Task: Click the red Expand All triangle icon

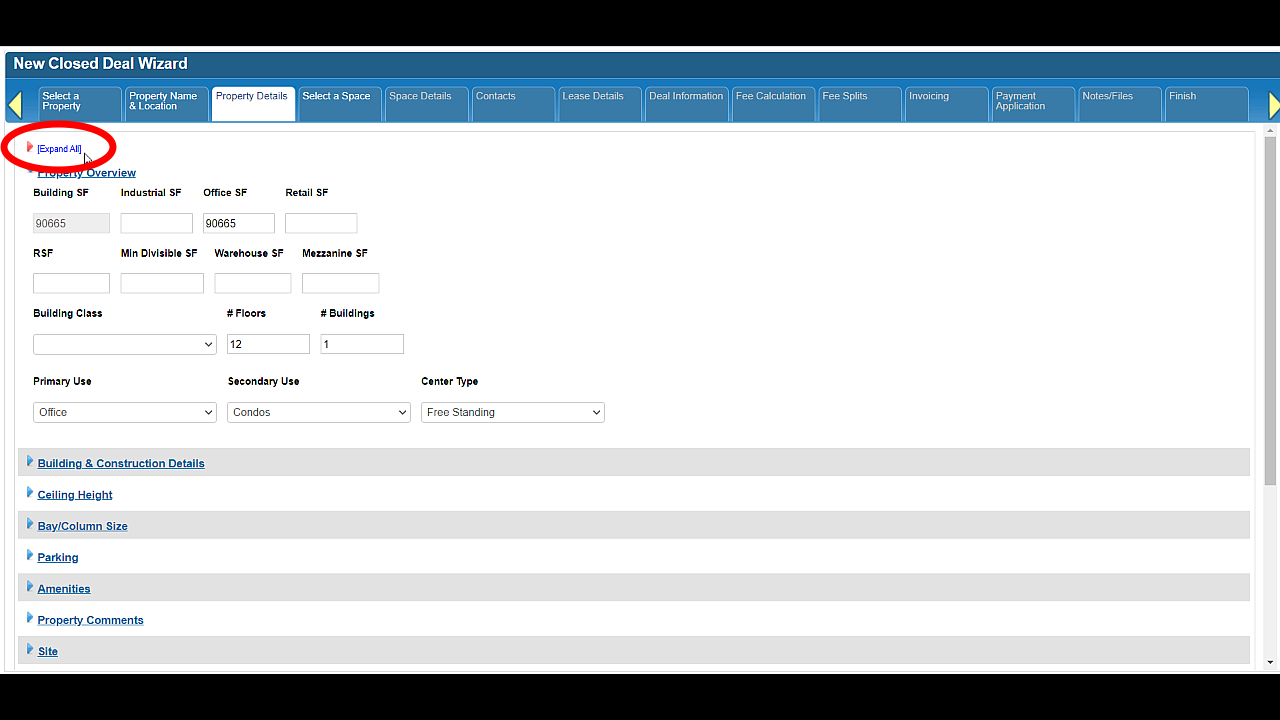Action: (30, 148)
